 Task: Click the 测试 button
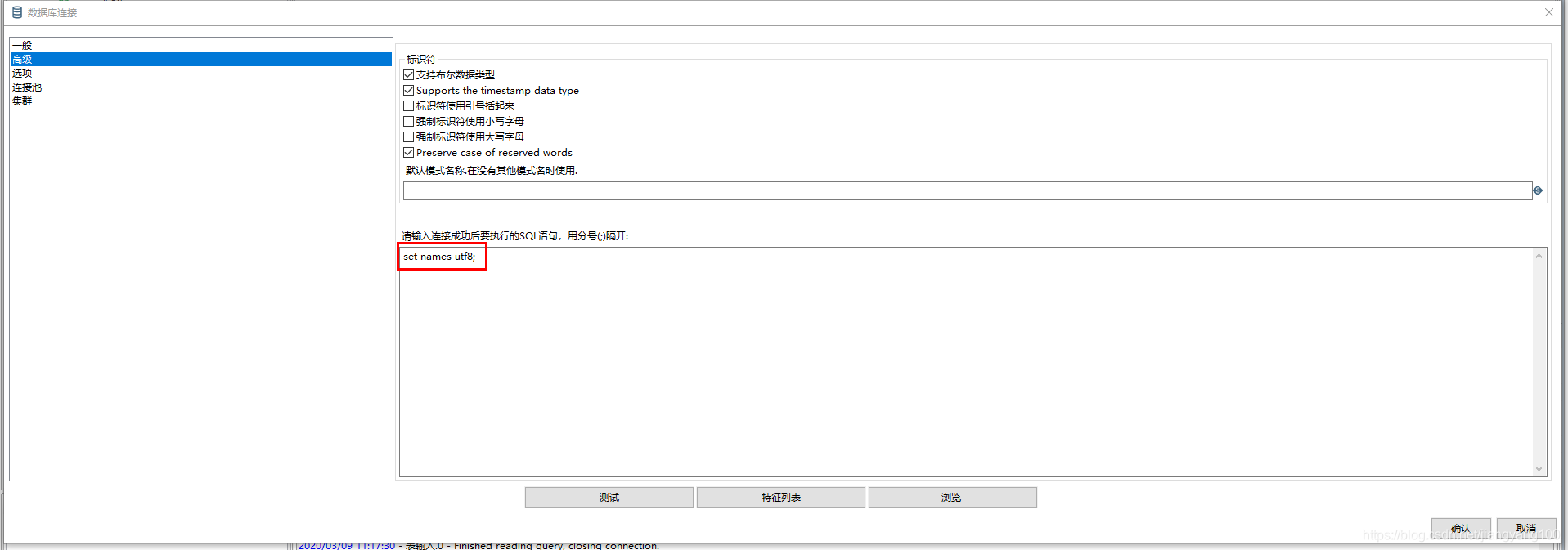tap(609, 498)
